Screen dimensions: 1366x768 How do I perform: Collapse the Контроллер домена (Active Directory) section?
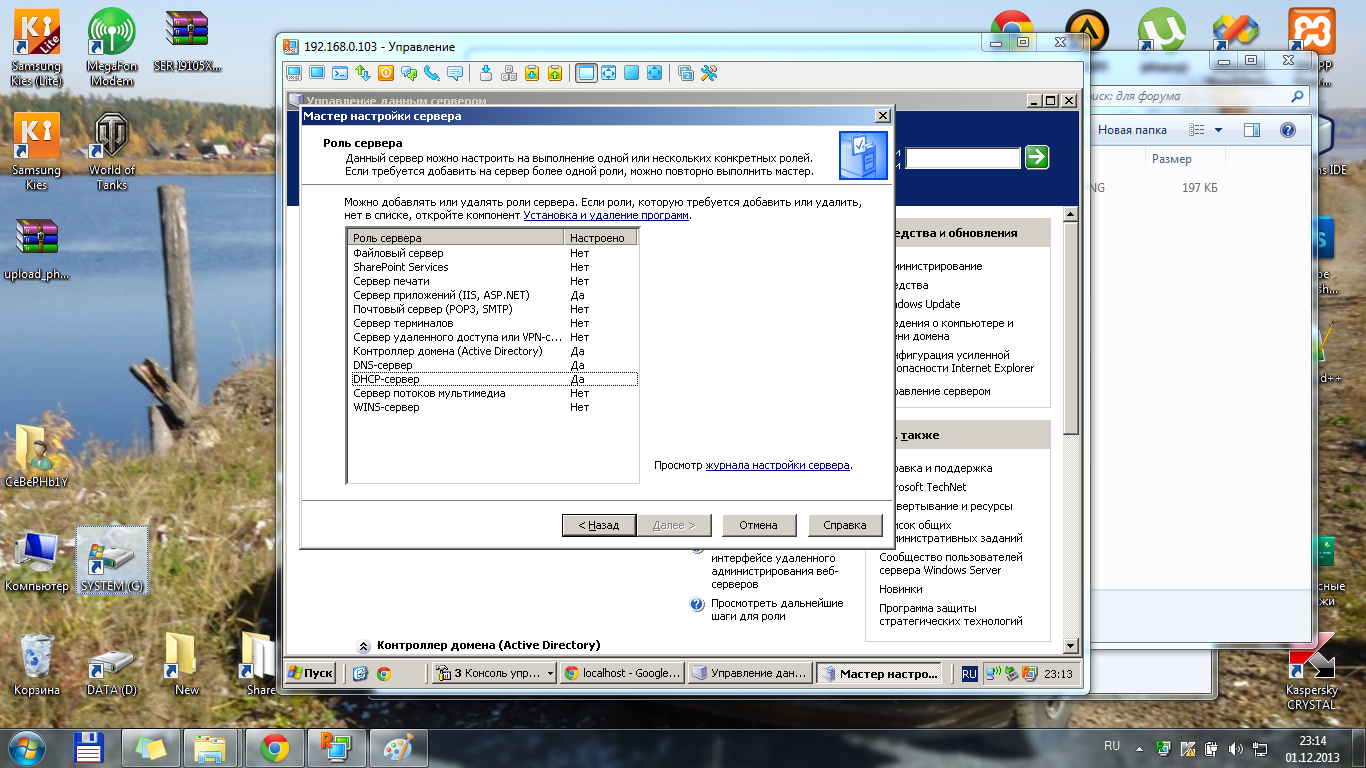click(x=362, y=646)
